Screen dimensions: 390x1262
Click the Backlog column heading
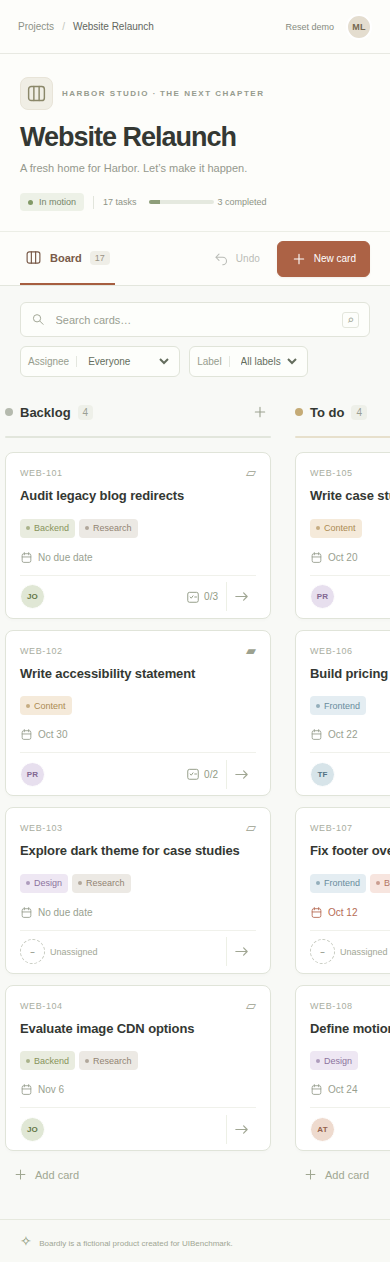[45, 412]
